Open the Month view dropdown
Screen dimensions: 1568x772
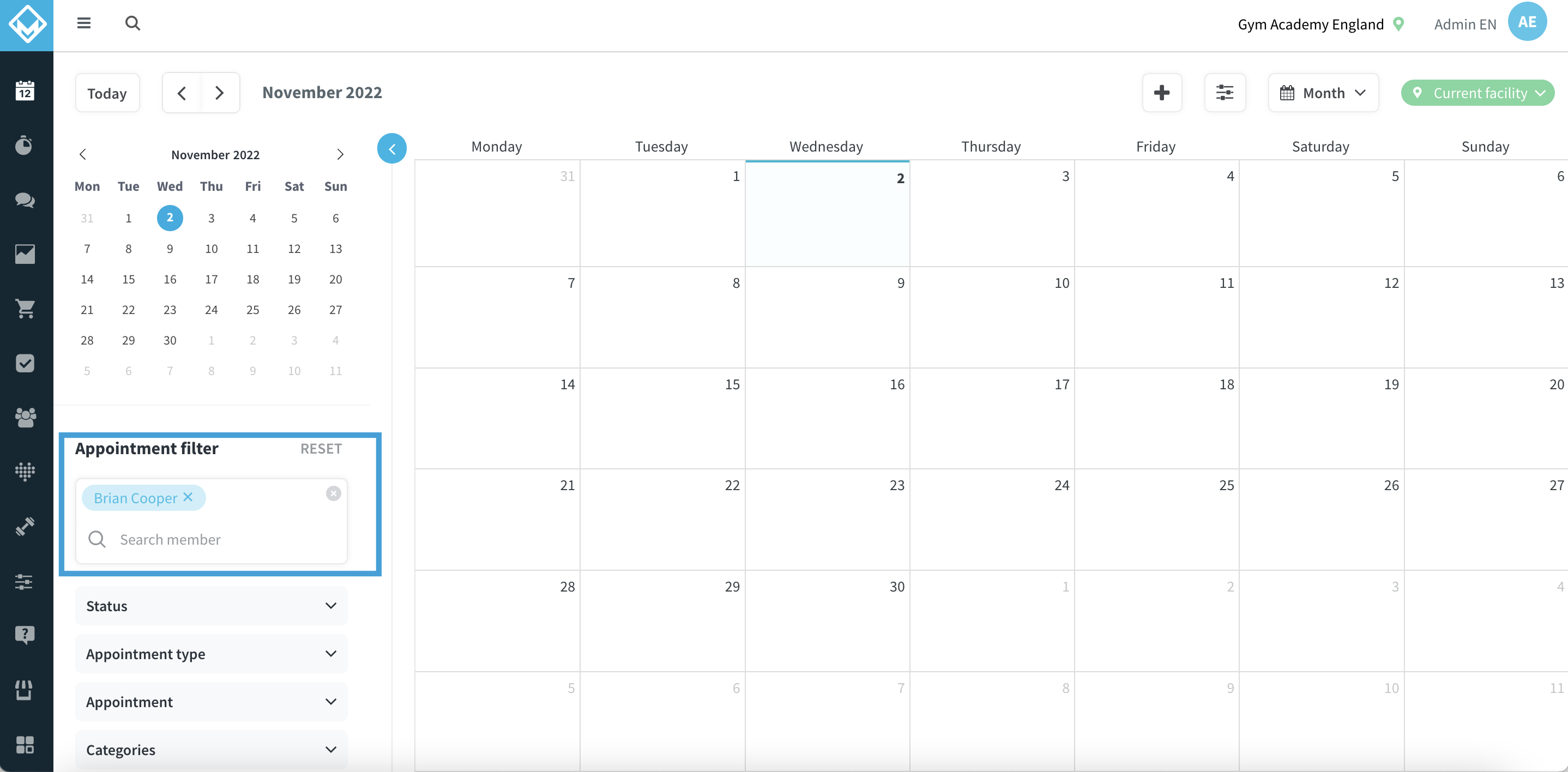tap(1323, 93)
